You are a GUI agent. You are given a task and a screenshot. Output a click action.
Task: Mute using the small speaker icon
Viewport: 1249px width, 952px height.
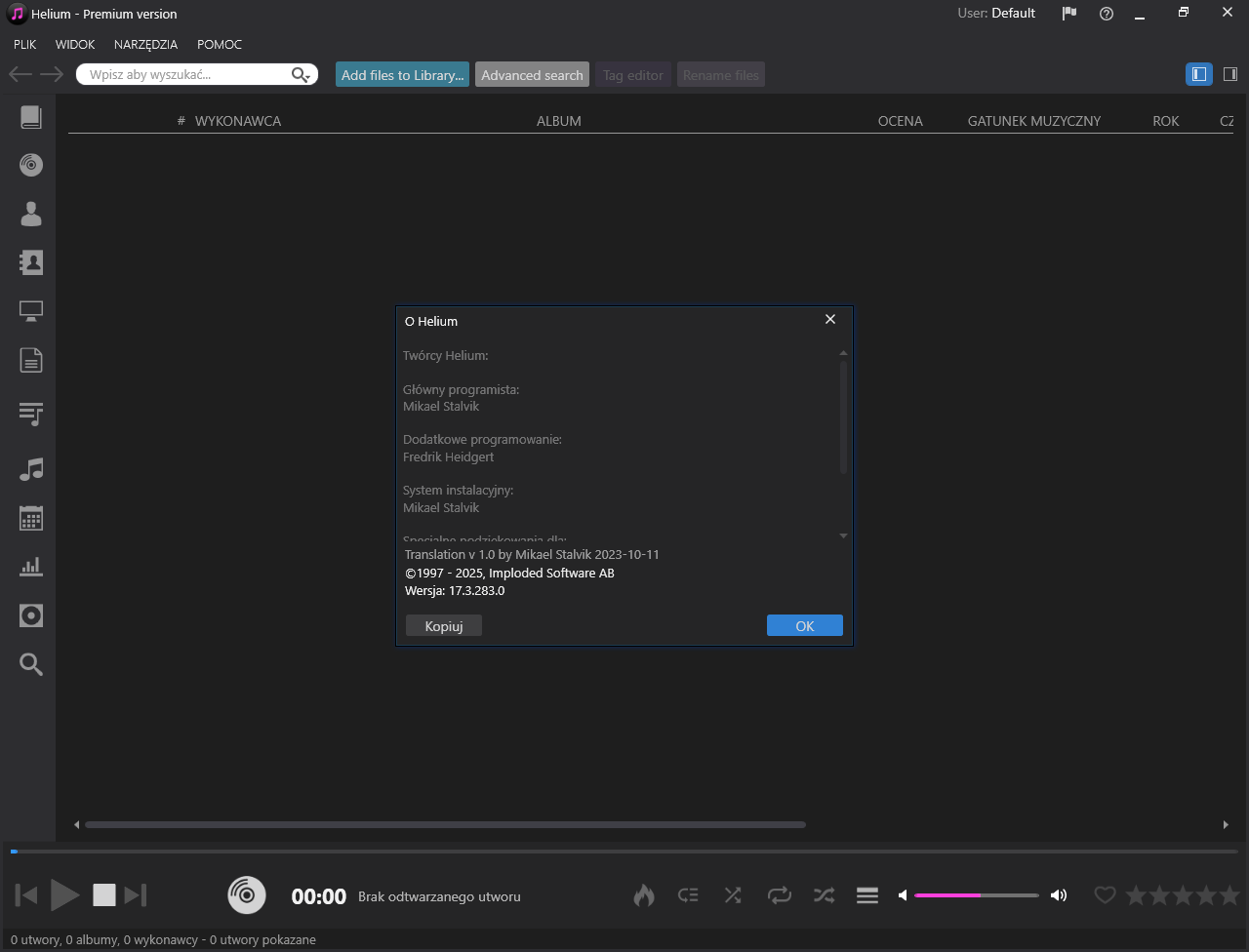tap(903, 895)
